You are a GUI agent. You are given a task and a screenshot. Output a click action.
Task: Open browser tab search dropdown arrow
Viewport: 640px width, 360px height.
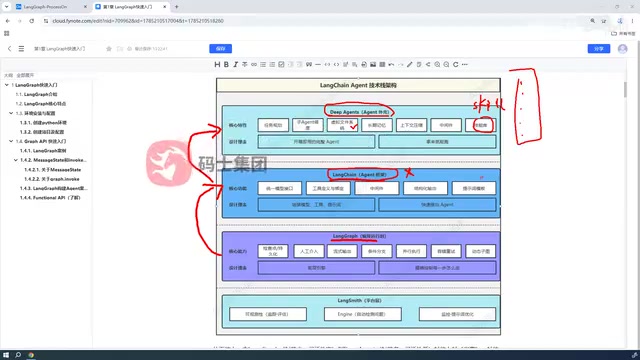7,7
